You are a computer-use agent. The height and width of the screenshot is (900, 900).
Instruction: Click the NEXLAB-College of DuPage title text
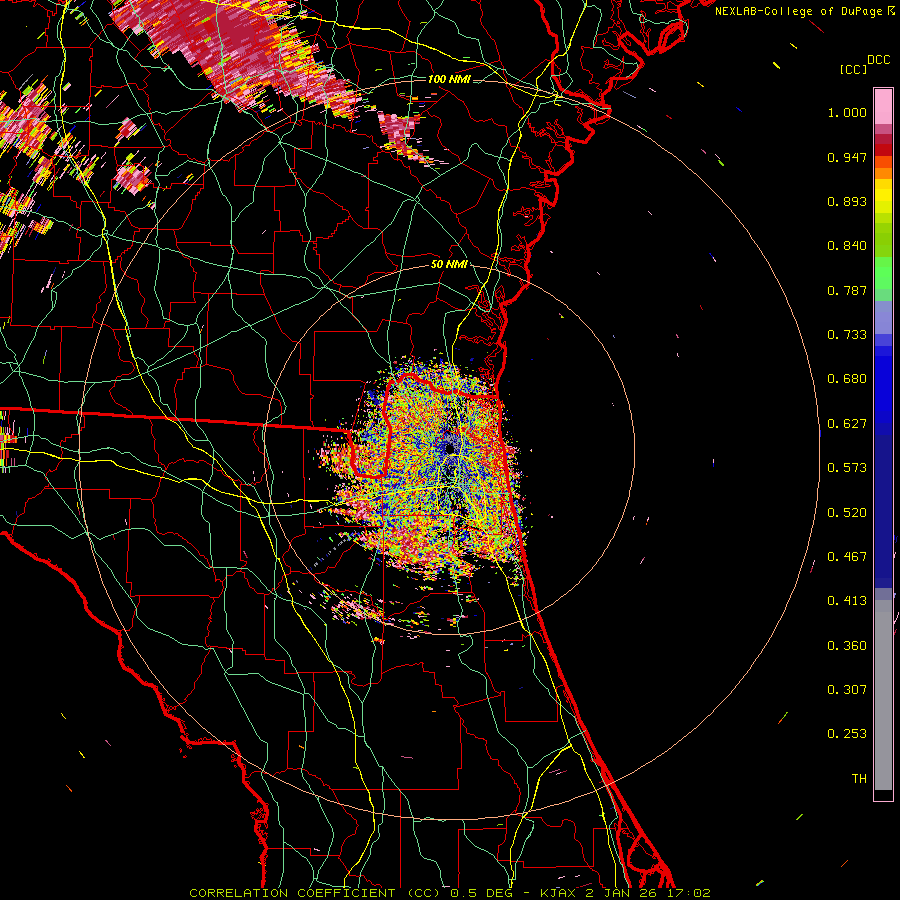pyautogui.click(x=798, y=11)
